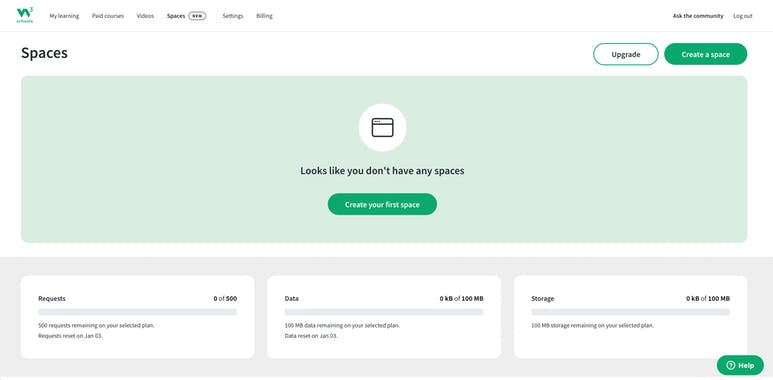773x380 pixels.
Task: Select the Spaces nav item
Action: pos(176,16)
